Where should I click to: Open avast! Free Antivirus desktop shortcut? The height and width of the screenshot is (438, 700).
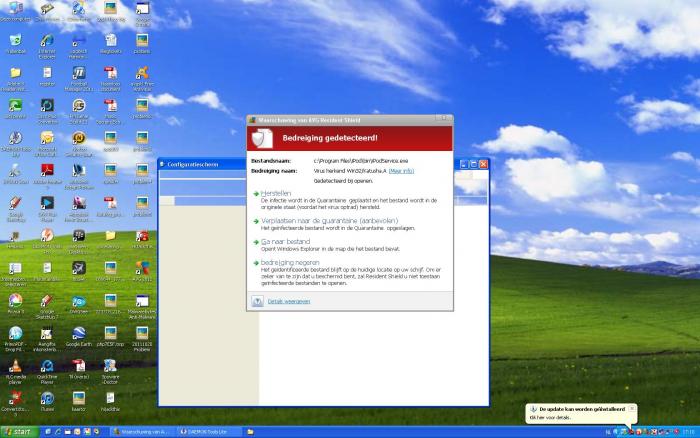tap(142, 78)
